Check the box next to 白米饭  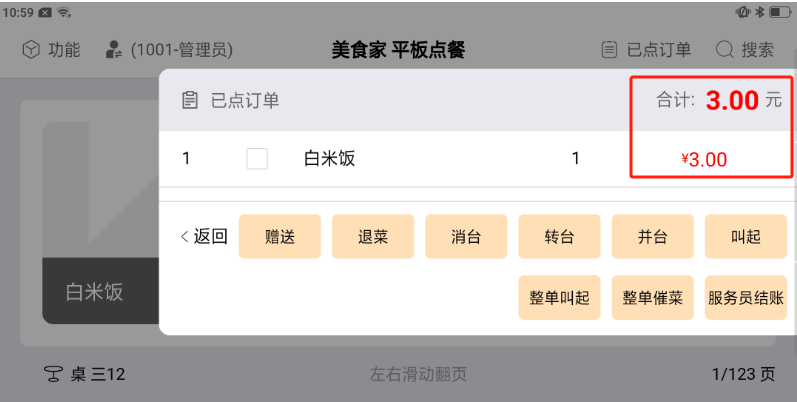coord(257,158)
